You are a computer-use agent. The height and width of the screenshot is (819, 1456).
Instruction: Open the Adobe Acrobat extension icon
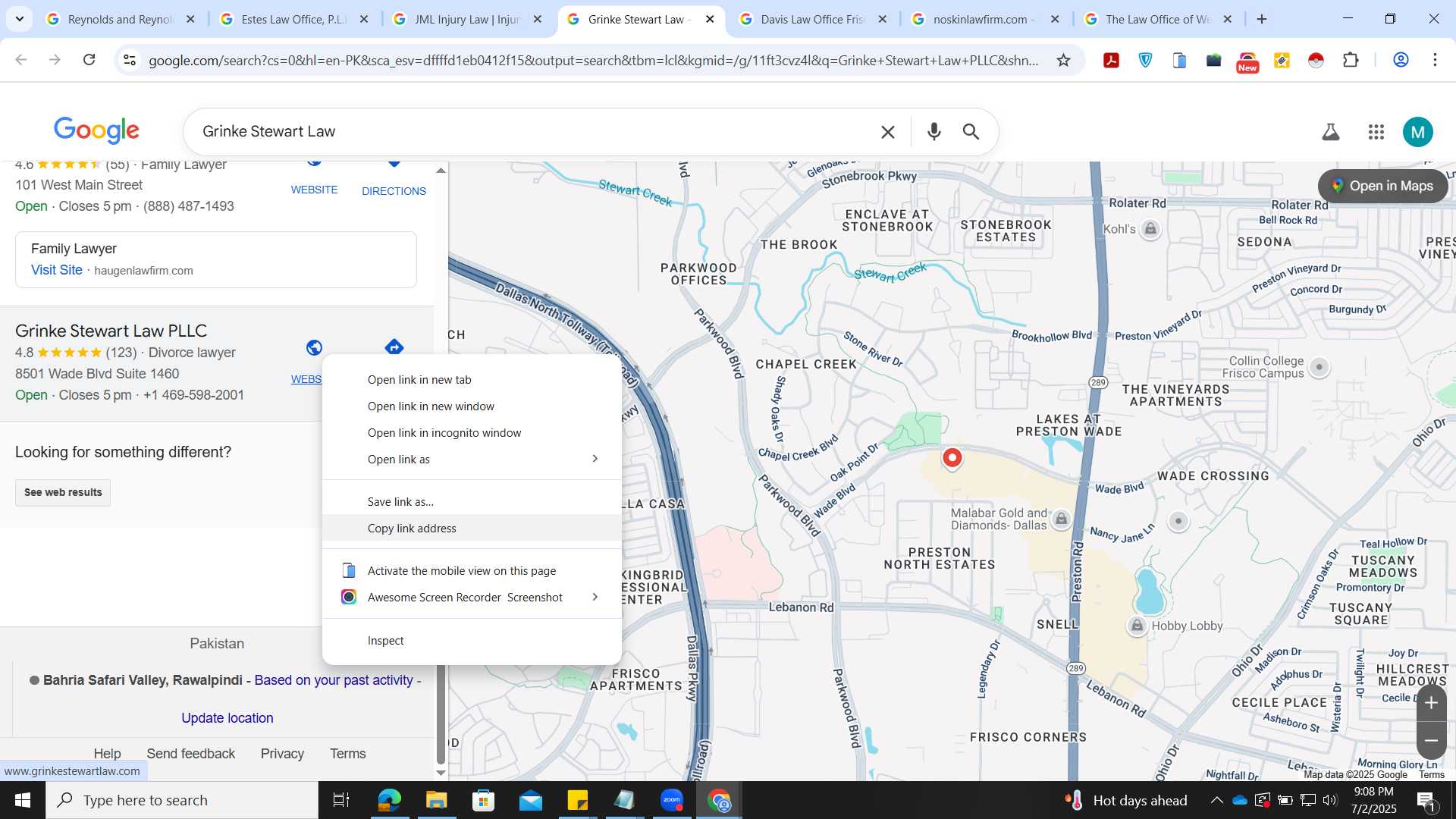1111,60
